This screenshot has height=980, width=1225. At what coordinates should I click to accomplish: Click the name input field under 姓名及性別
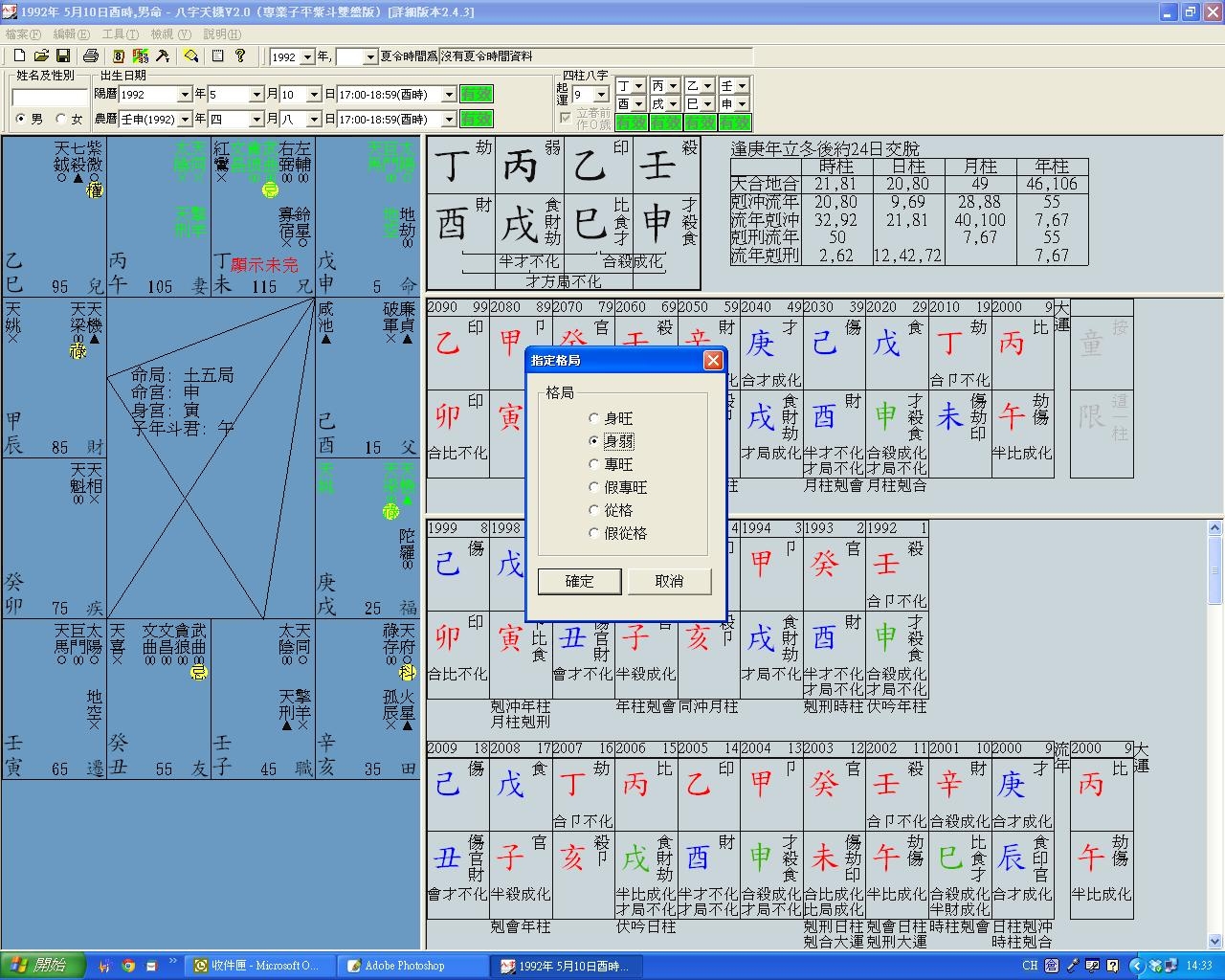pos(50,97)
